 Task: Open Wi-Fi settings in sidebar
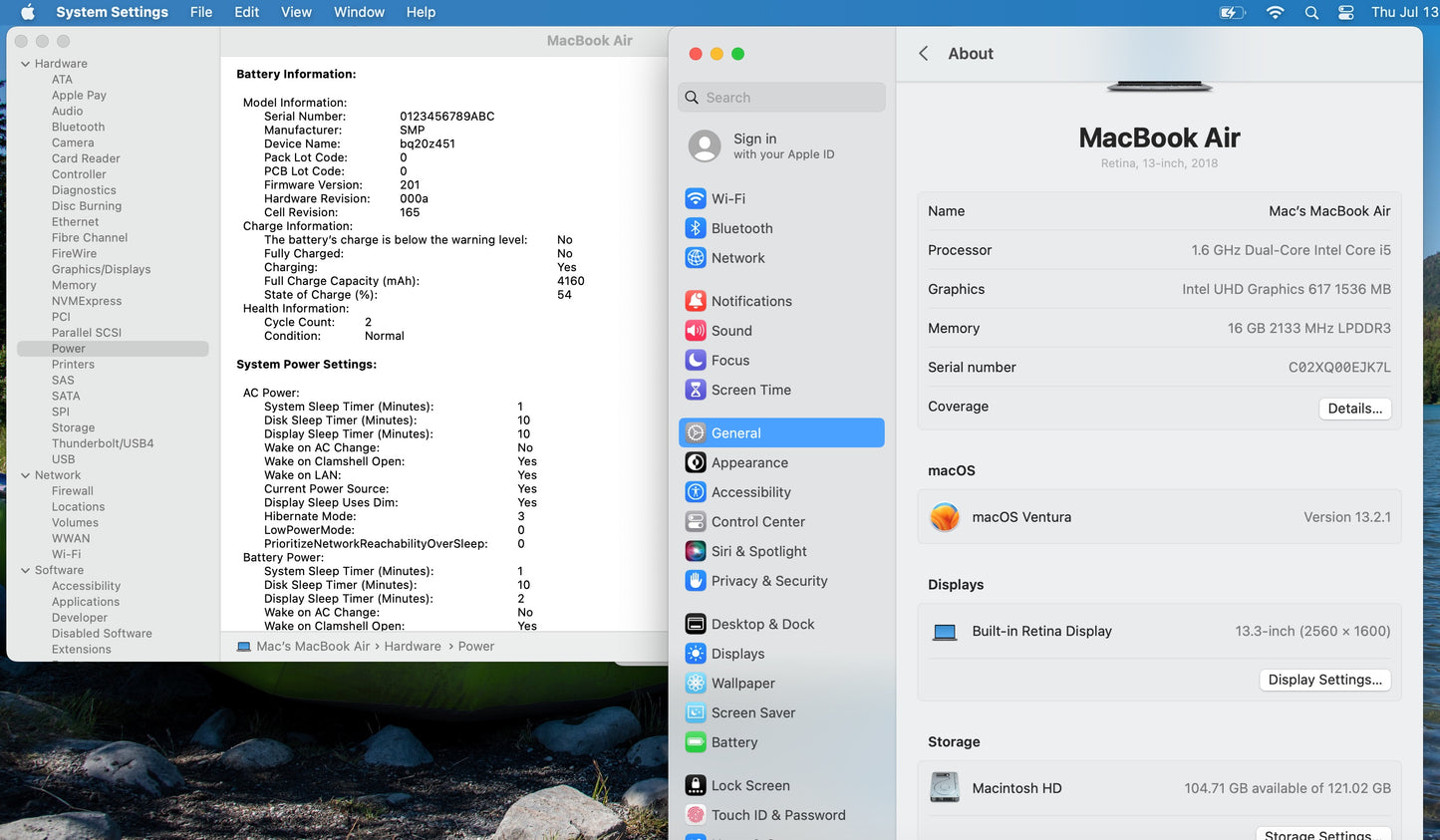(x=727, y=198)
